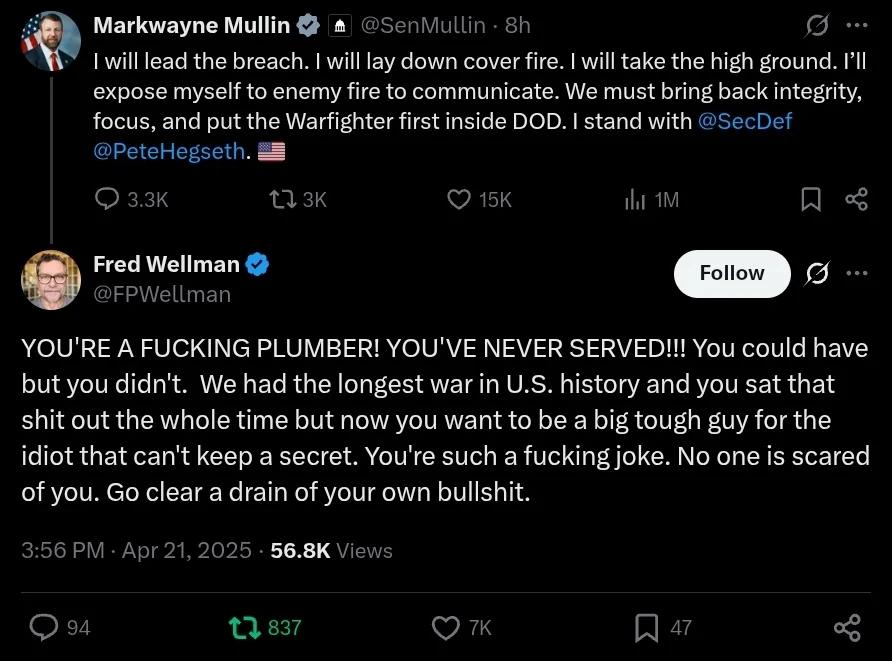
Task: Open the 3:56 PM Apr 21 timestamp
Action: (136, 551)
